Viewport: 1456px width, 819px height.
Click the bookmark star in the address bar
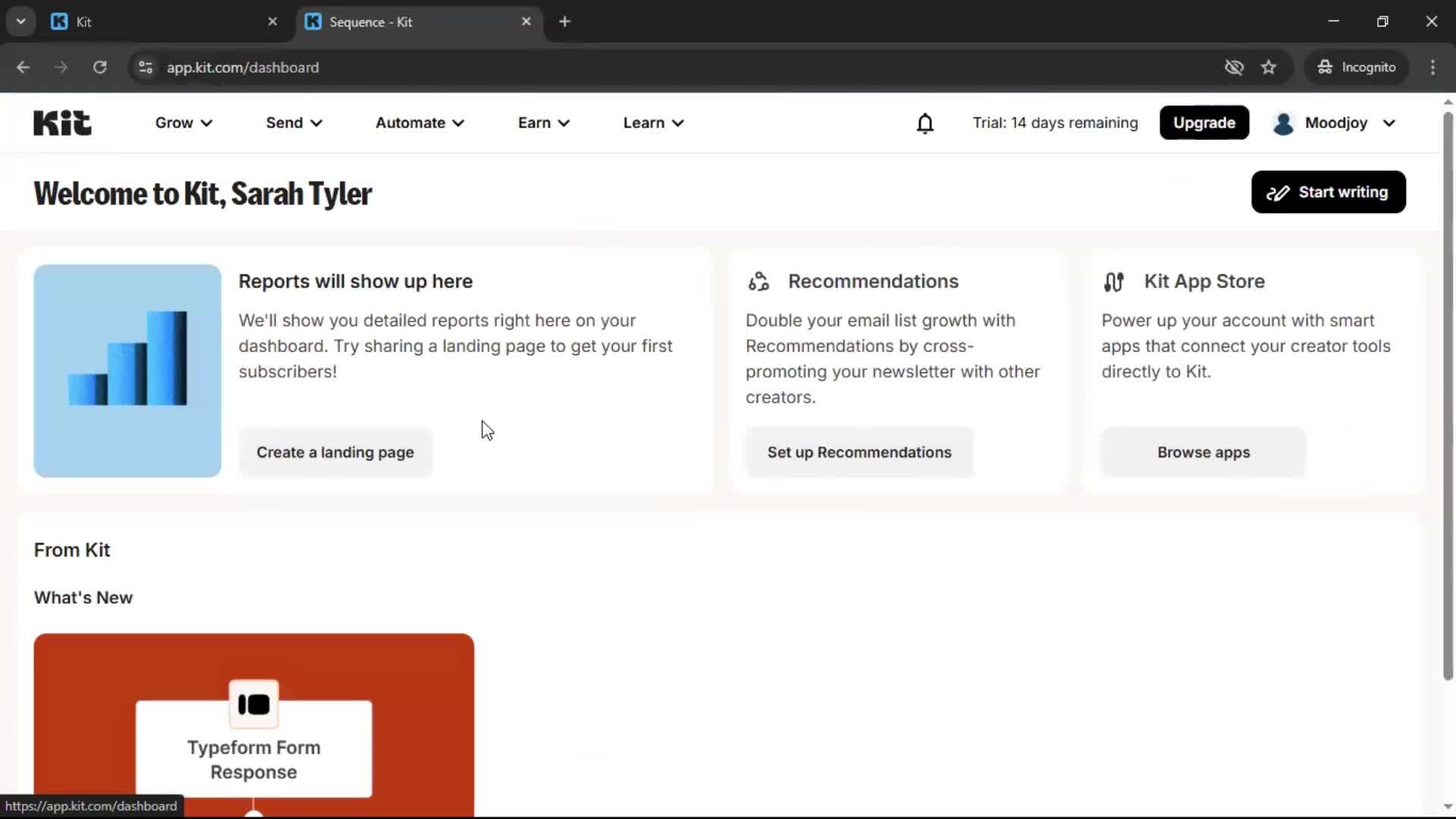click(x=1269, y=67)
